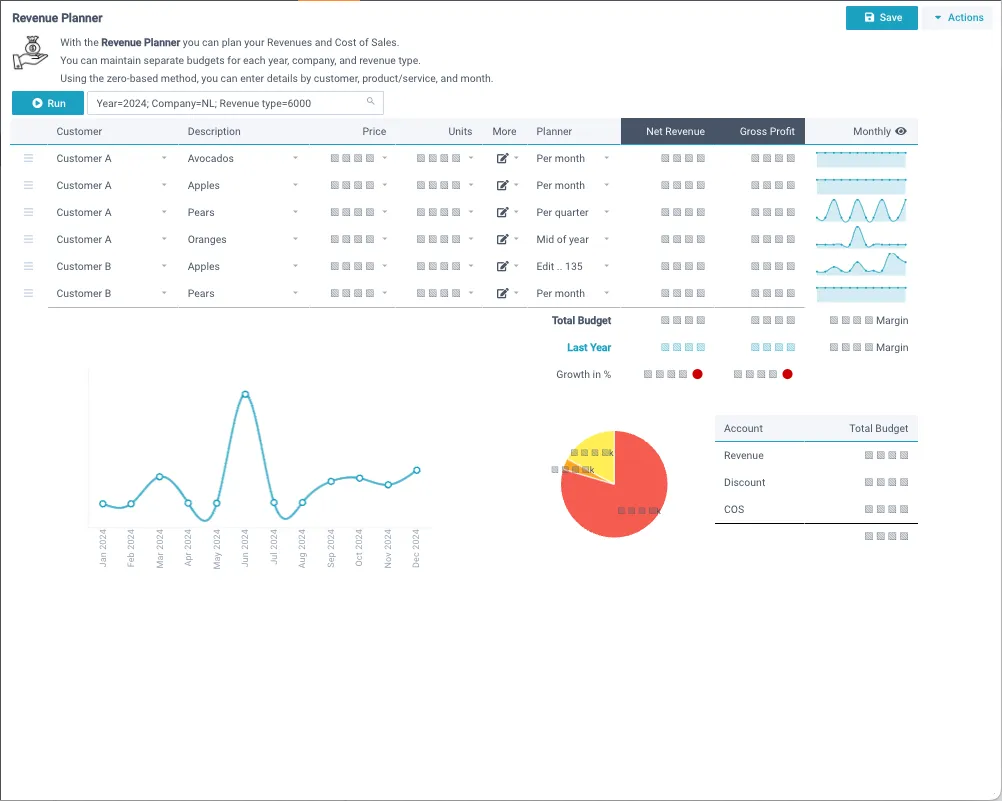Click in the Year/Company filter input field
Viewport: 1002px width, 801px height.
click(235, 103)
